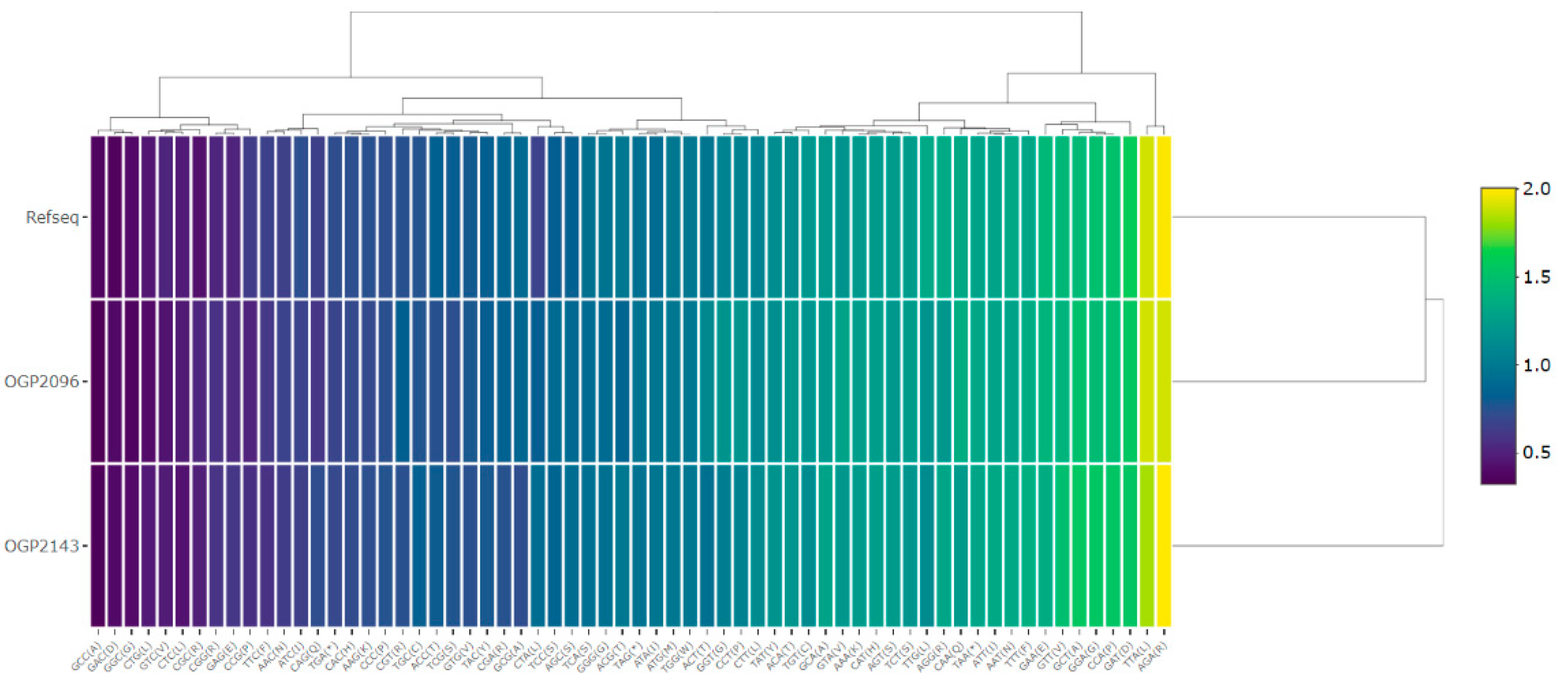Click the 2.0 tick label on colorbar

(x=1536, y=189)
